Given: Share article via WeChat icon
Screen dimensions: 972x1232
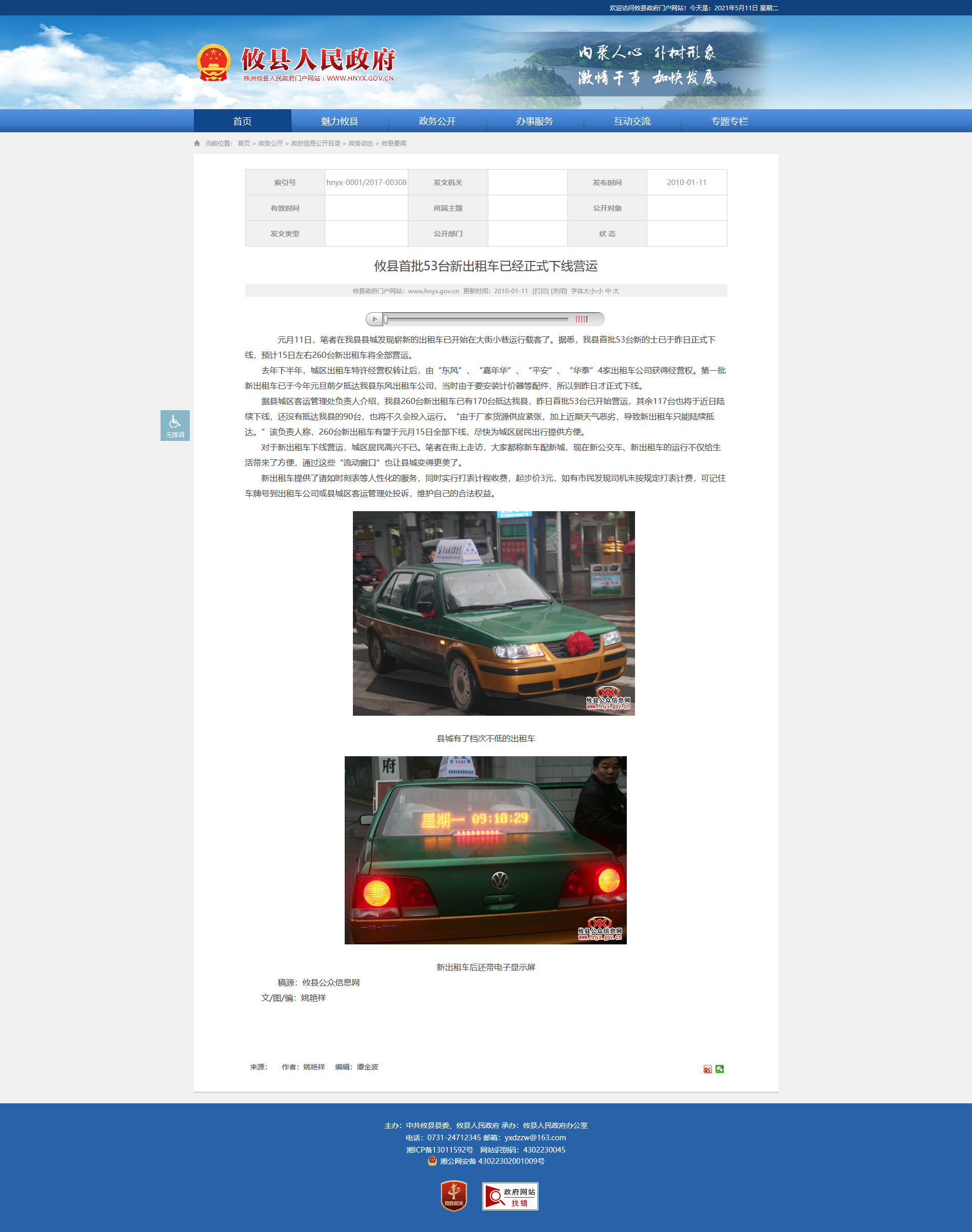Looking at the screenshot, I should pyautogui.click(x=719, y=1069).
